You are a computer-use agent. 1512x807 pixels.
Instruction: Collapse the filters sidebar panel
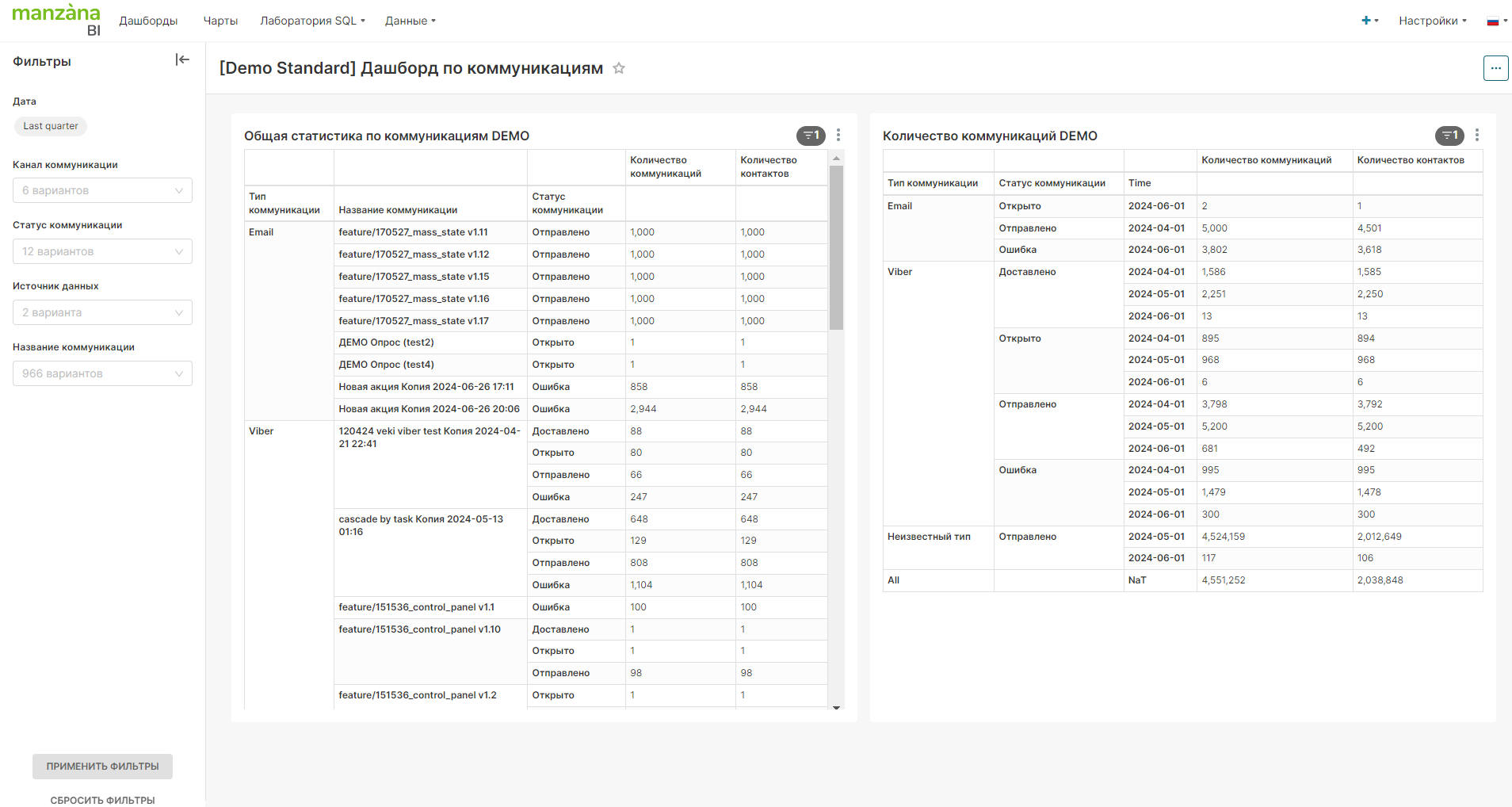182,60
